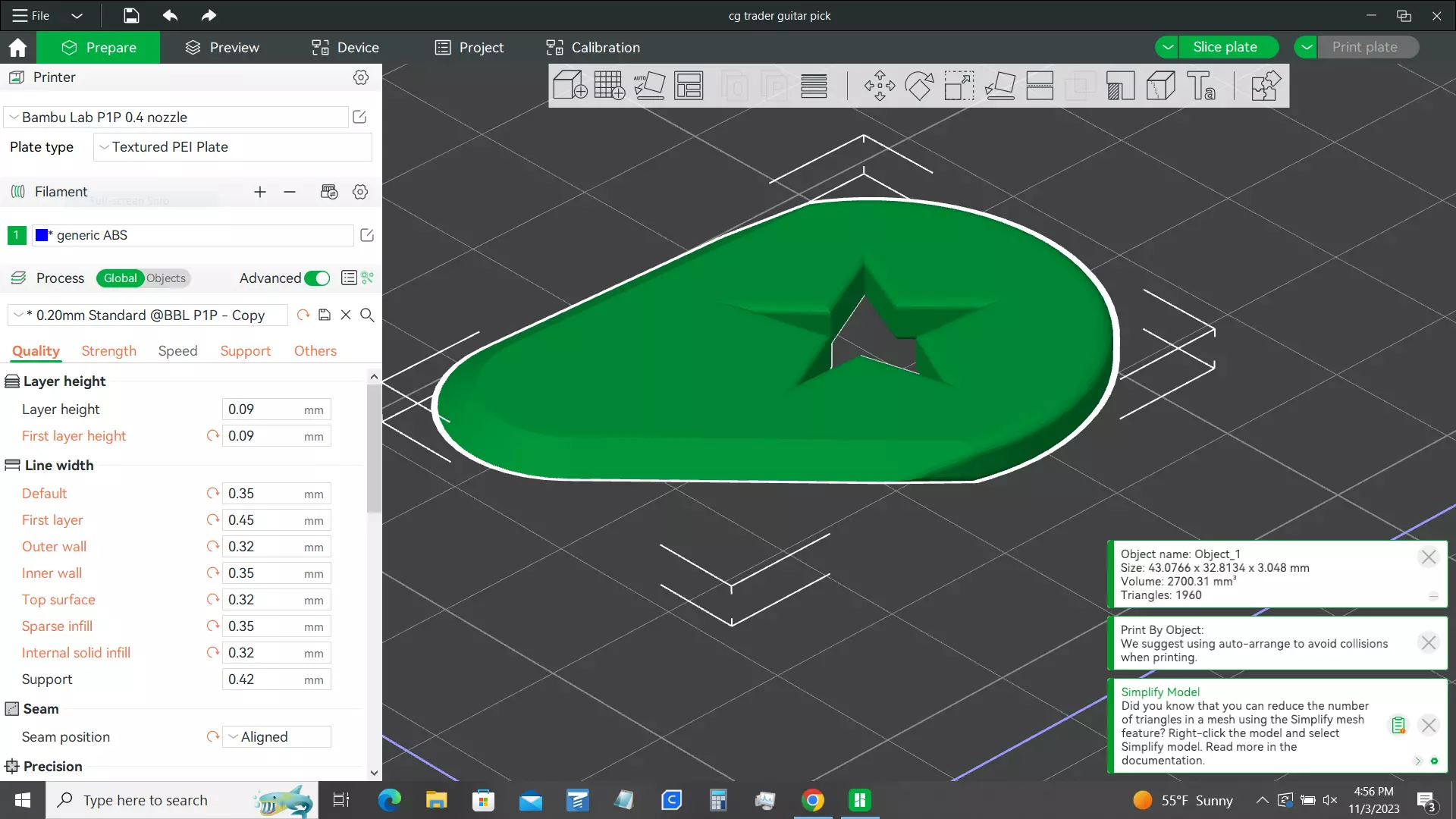
Task: Reset Outer wall line width value
Action: click(x=212, y=546)
